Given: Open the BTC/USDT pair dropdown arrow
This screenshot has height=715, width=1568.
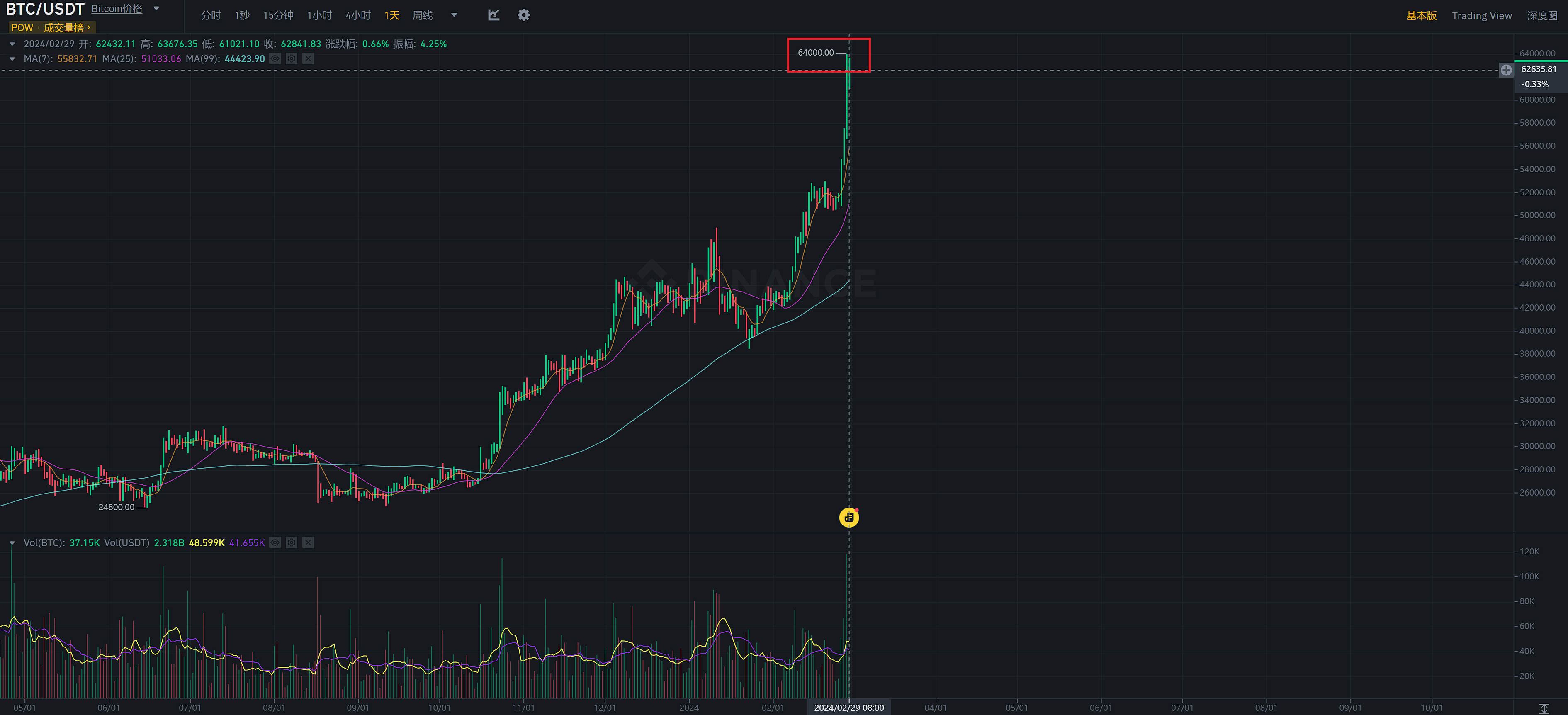Looking at the screenshot, I should coord(156,9).
